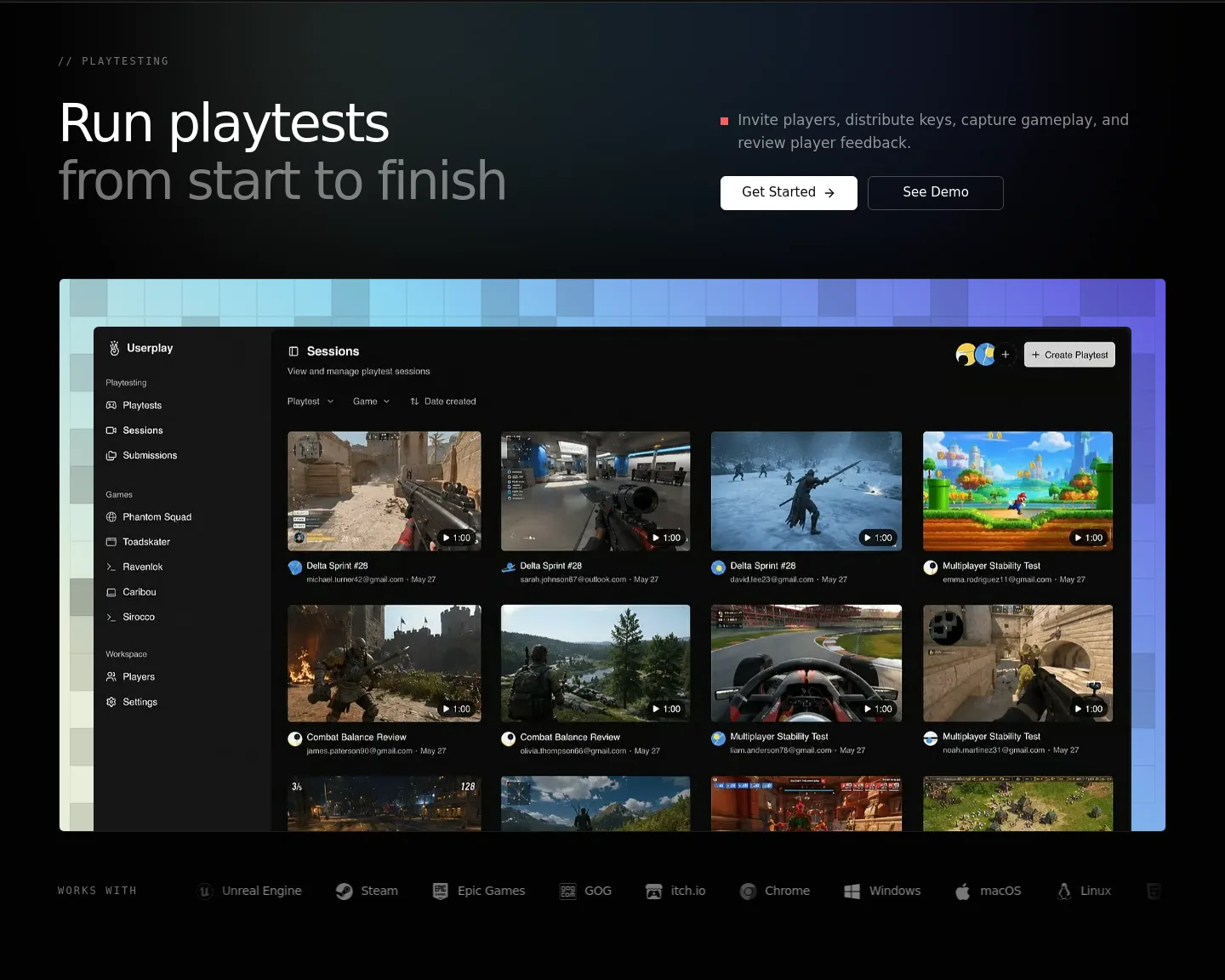The image size is (1225, 980).
Task: Open emma.rodriguez11's platformer session thumbnail
Action: pos(1018,491)
